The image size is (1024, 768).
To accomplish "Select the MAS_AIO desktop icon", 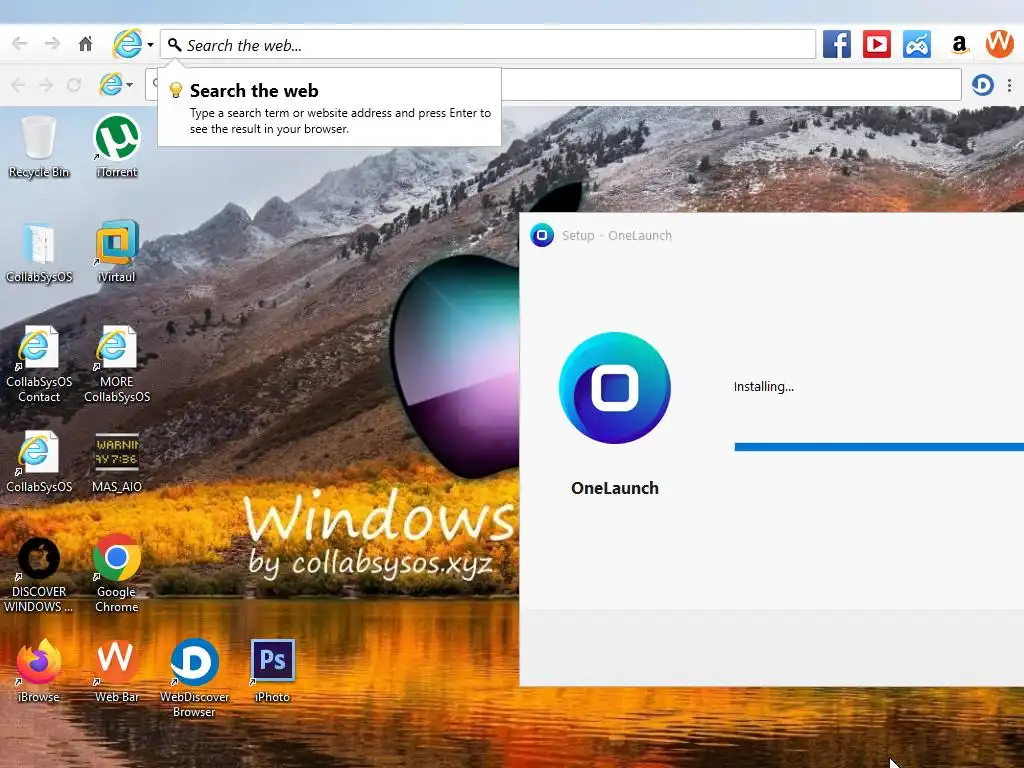I will (x=117, y=462).
